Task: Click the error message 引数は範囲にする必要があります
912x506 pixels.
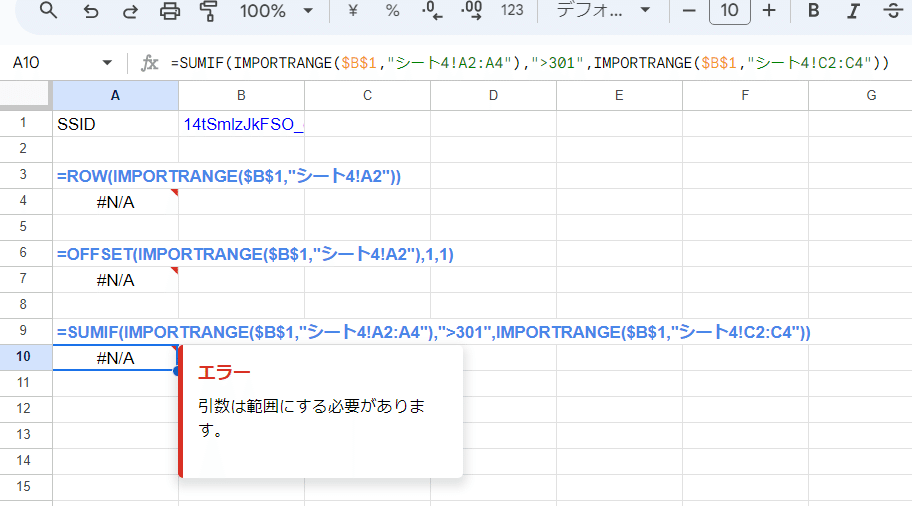Action: [311, 418]
